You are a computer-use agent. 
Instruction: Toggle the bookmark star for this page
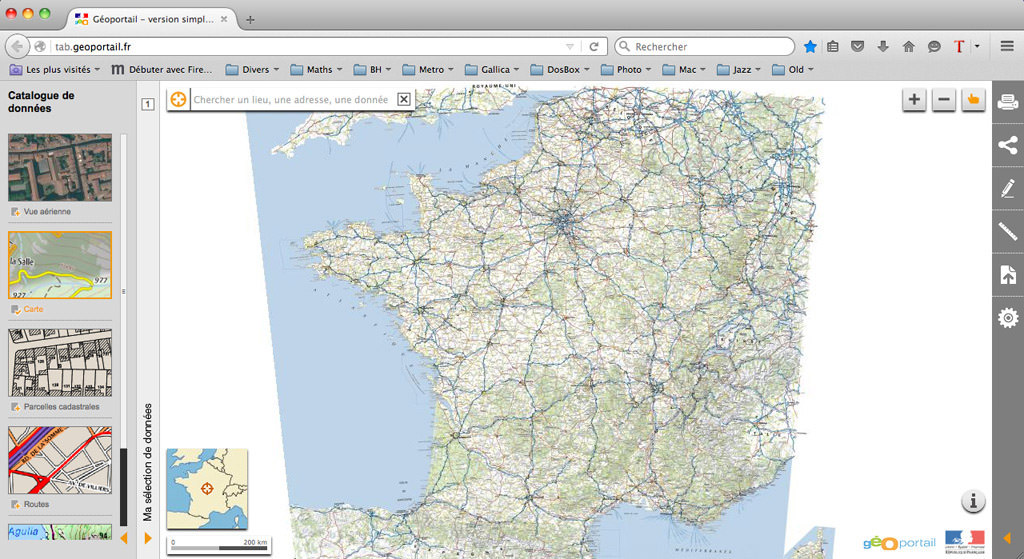(810, 46)
